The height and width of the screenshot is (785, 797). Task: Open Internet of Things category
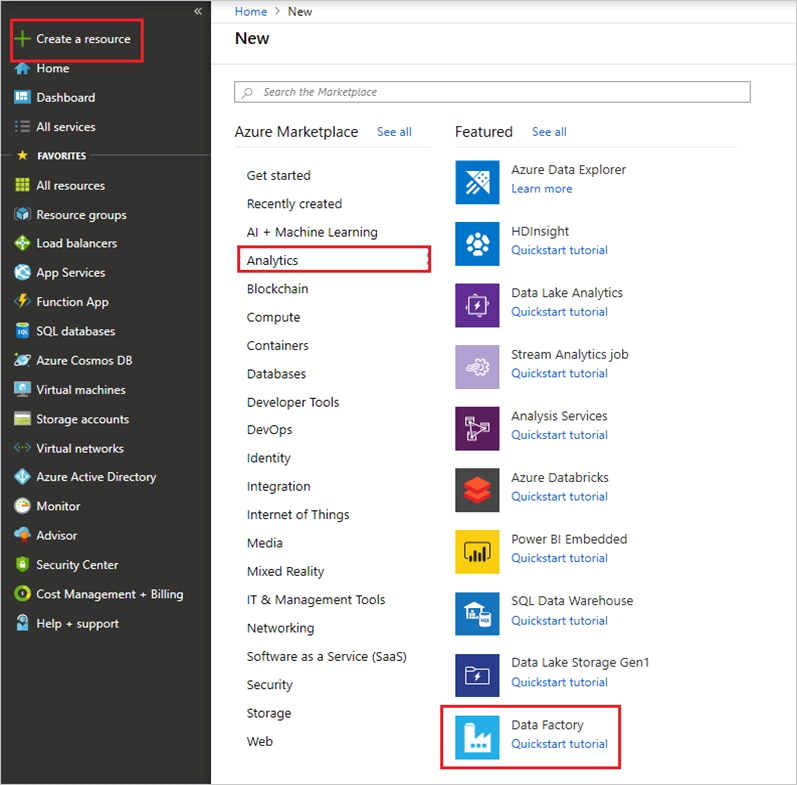298,515
